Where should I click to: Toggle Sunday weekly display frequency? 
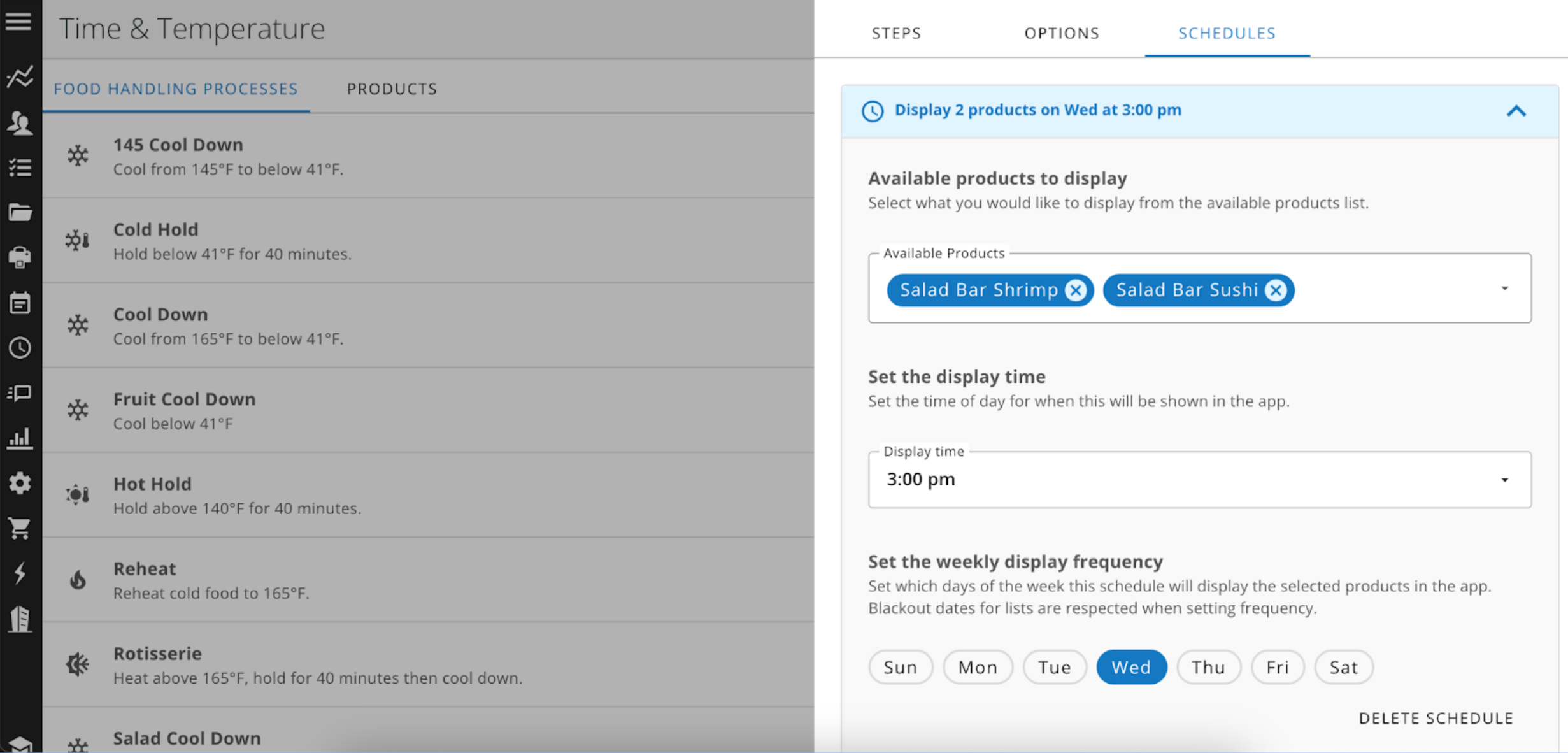pyautogui.click(x=899, y=667)
